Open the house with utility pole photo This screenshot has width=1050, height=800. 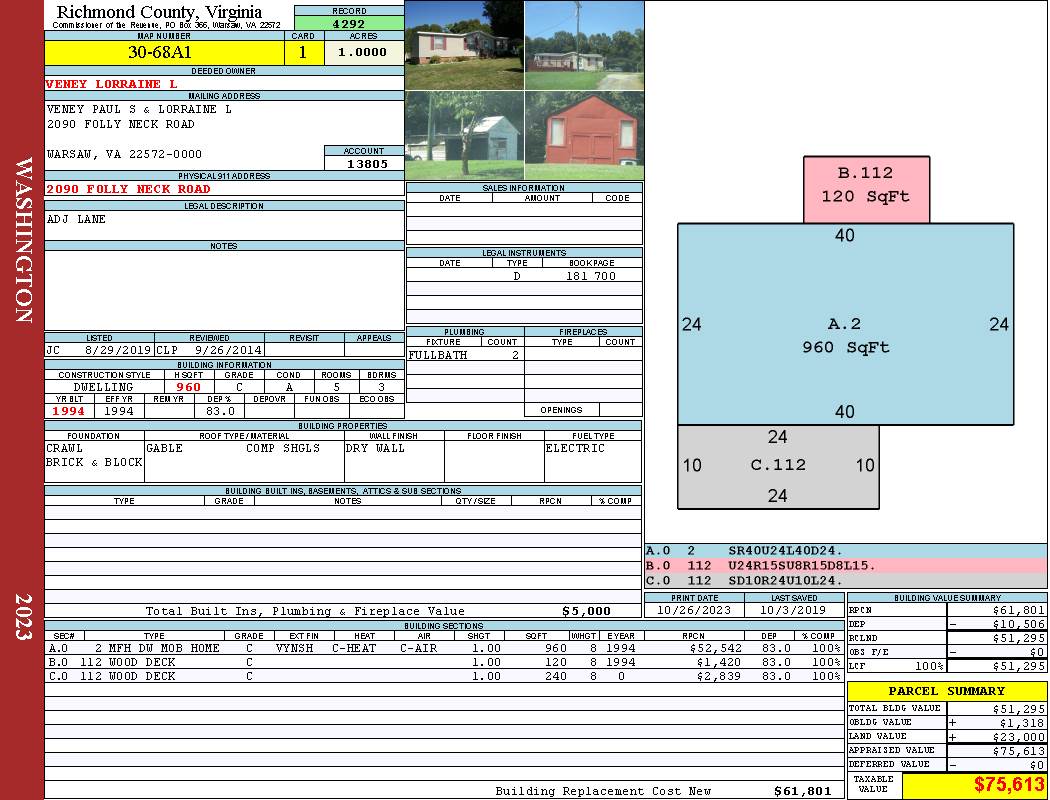(584, 45)
